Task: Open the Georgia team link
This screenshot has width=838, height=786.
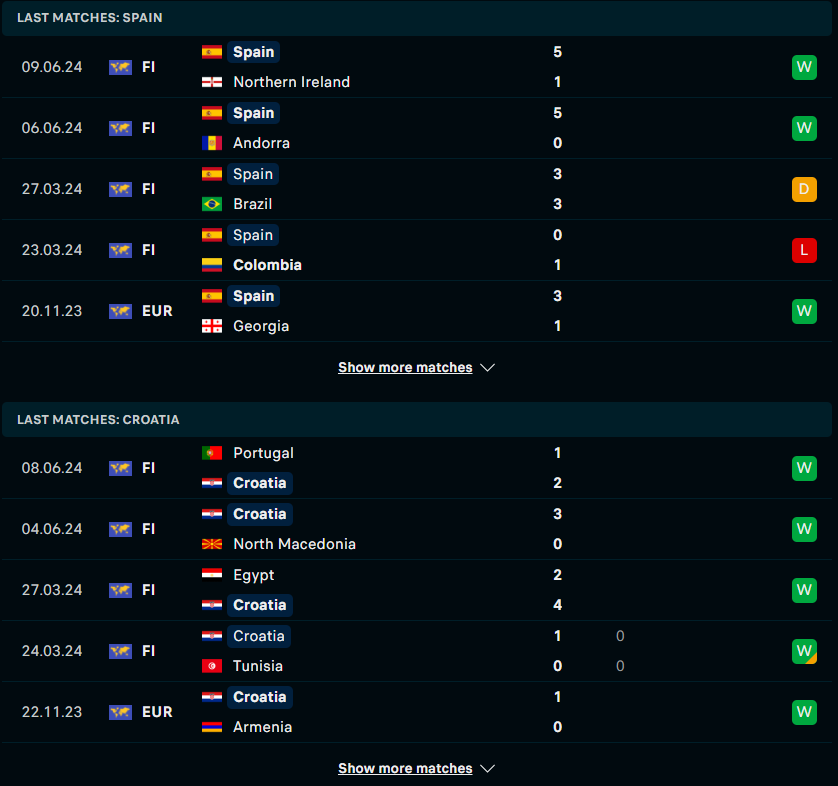Action: tap(261, 326)
